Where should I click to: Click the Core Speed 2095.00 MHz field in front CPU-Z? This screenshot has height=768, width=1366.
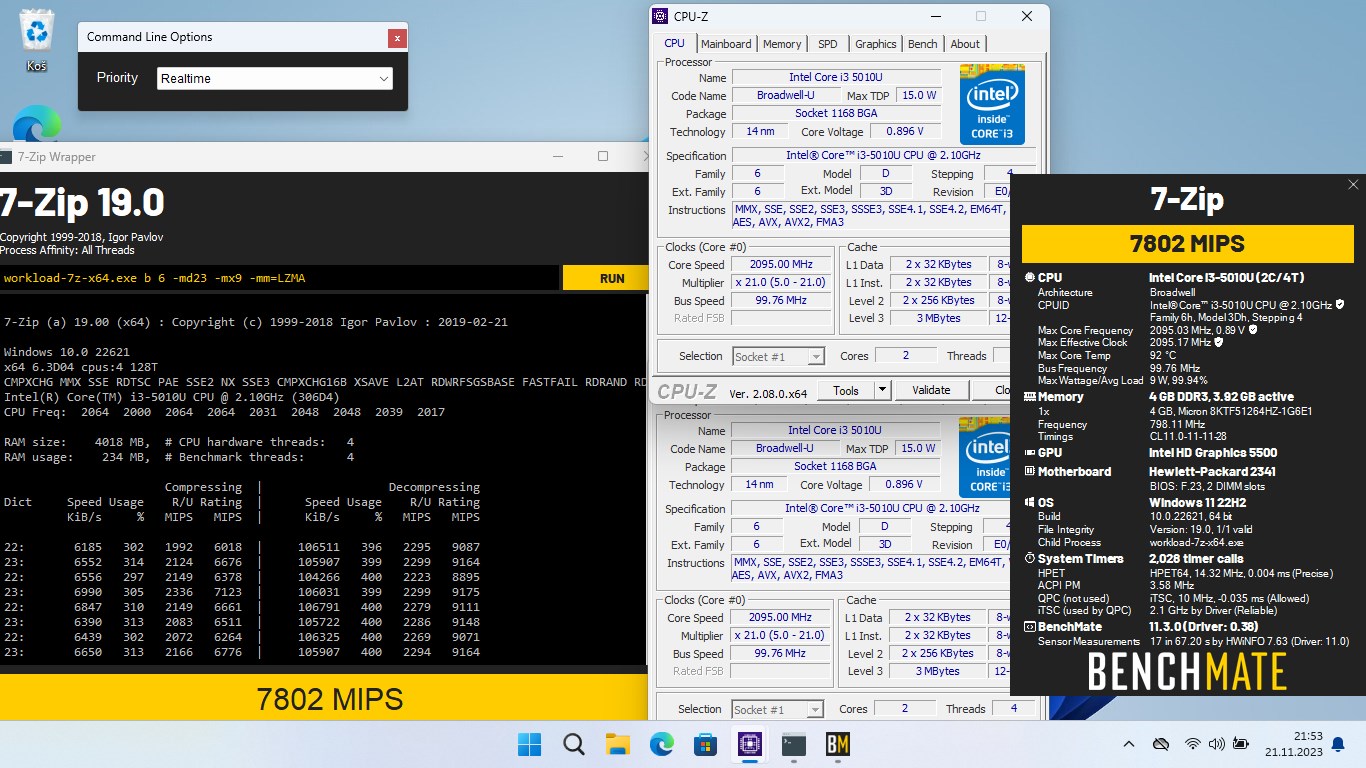pyautogui.click(x=780, y=265)
